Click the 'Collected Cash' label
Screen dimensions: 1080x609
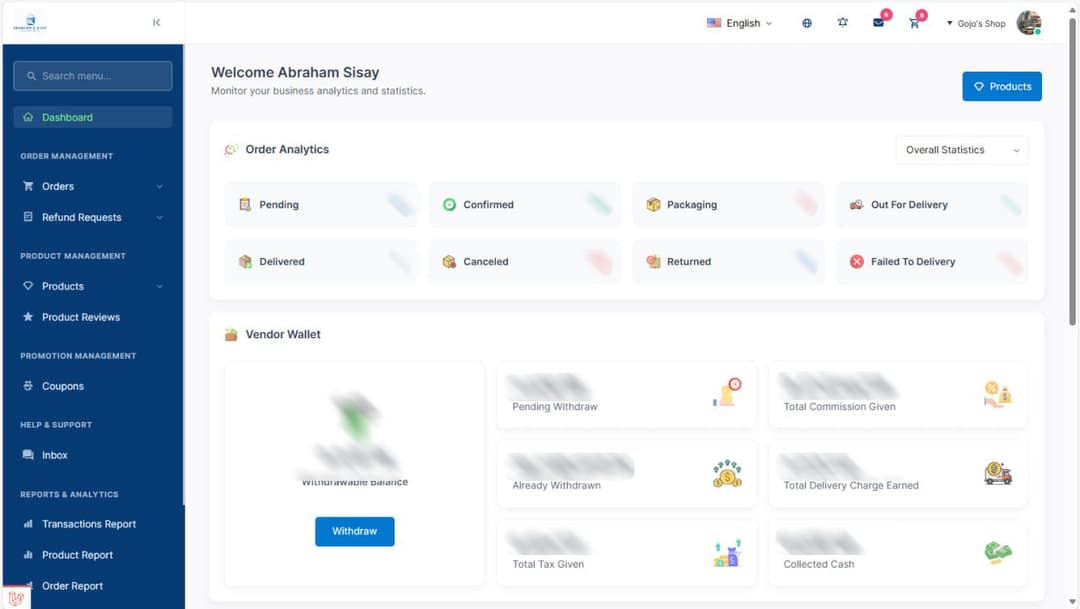(x=818, y=564)
